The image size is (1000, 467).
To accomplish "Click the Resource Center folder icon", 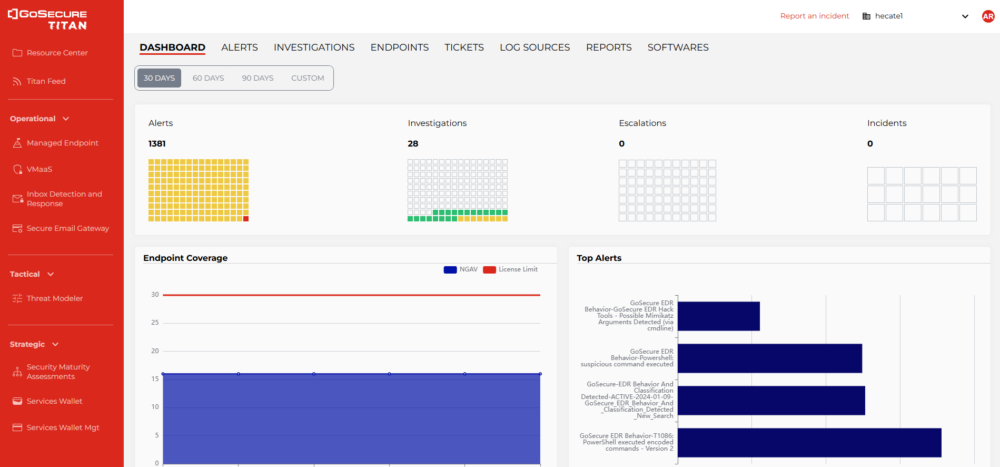I will [17, 53].
